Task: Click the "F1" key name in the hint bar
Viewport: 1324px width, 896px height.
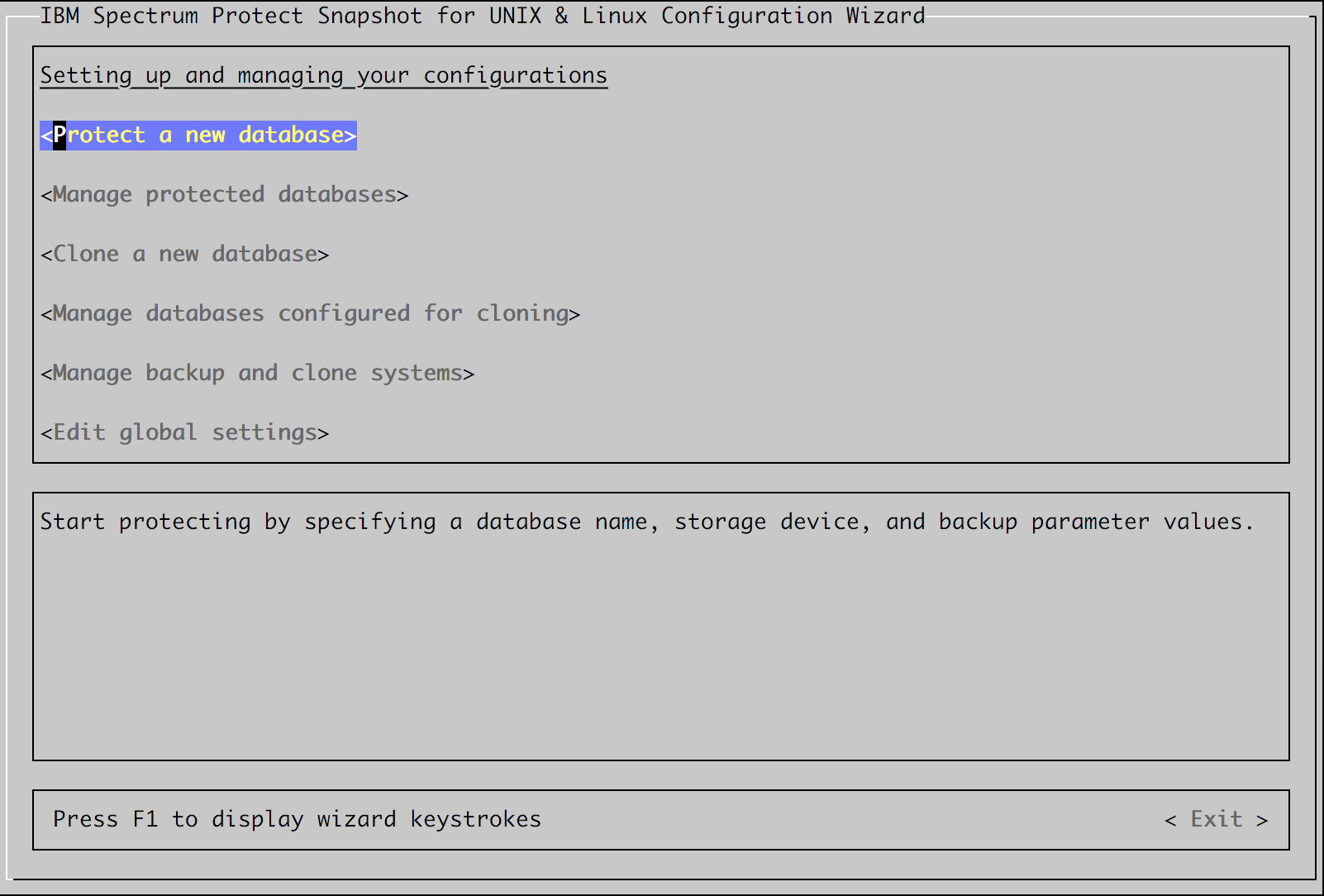Action: click(x=145, y=819)
